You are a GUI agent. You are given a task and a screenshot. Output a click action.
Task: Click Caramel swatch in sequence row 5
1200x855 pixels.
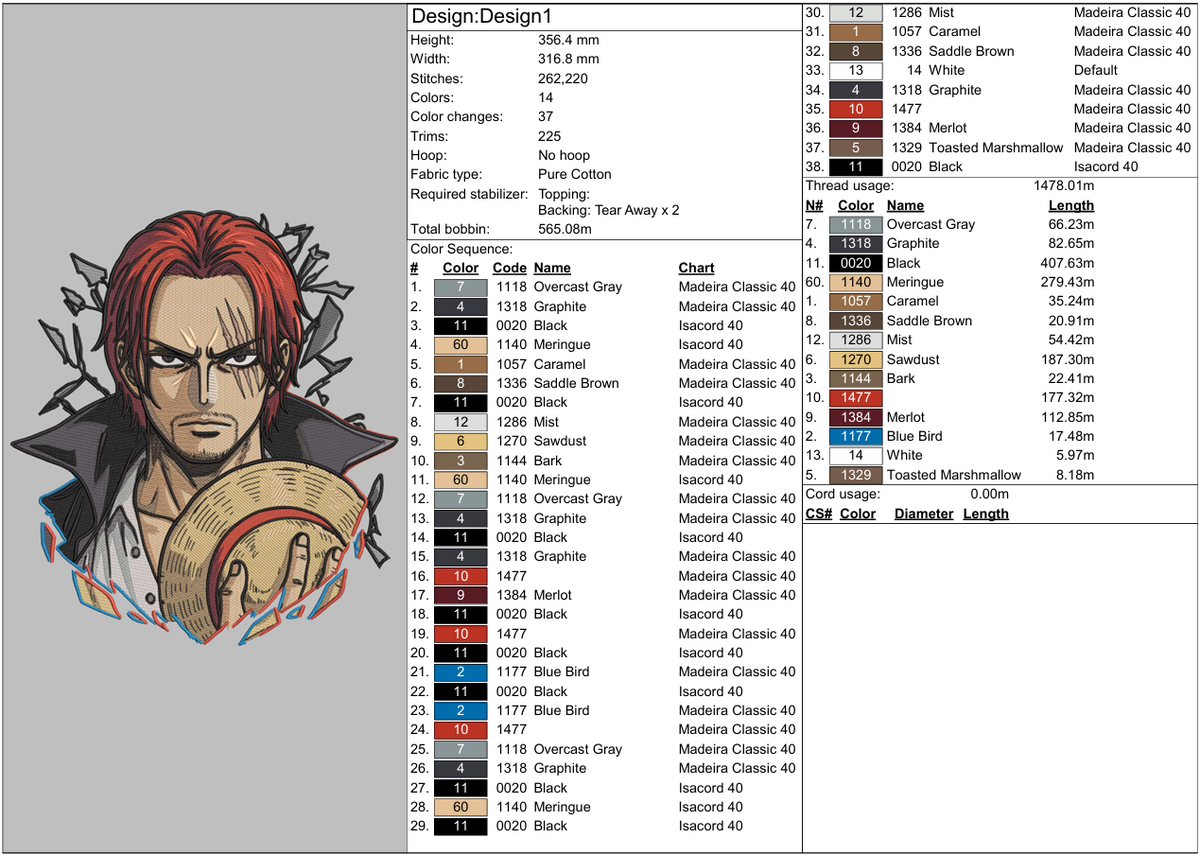[461, 364]
